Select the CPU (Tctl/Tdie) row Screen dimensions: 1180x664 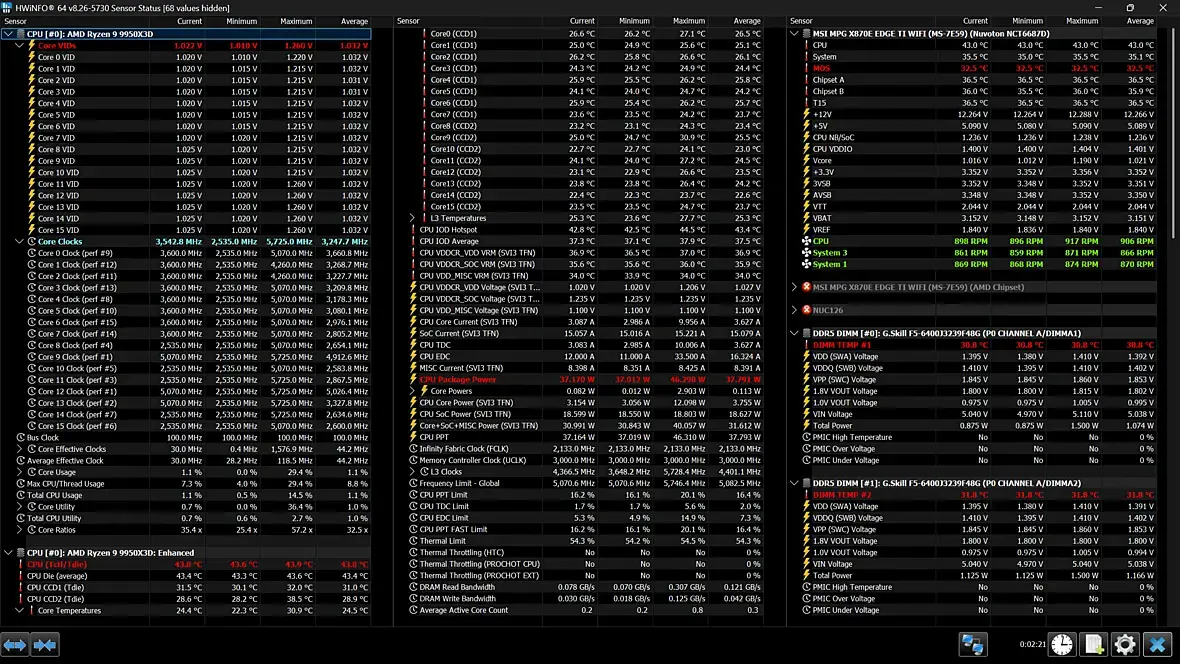click(187, 565)
